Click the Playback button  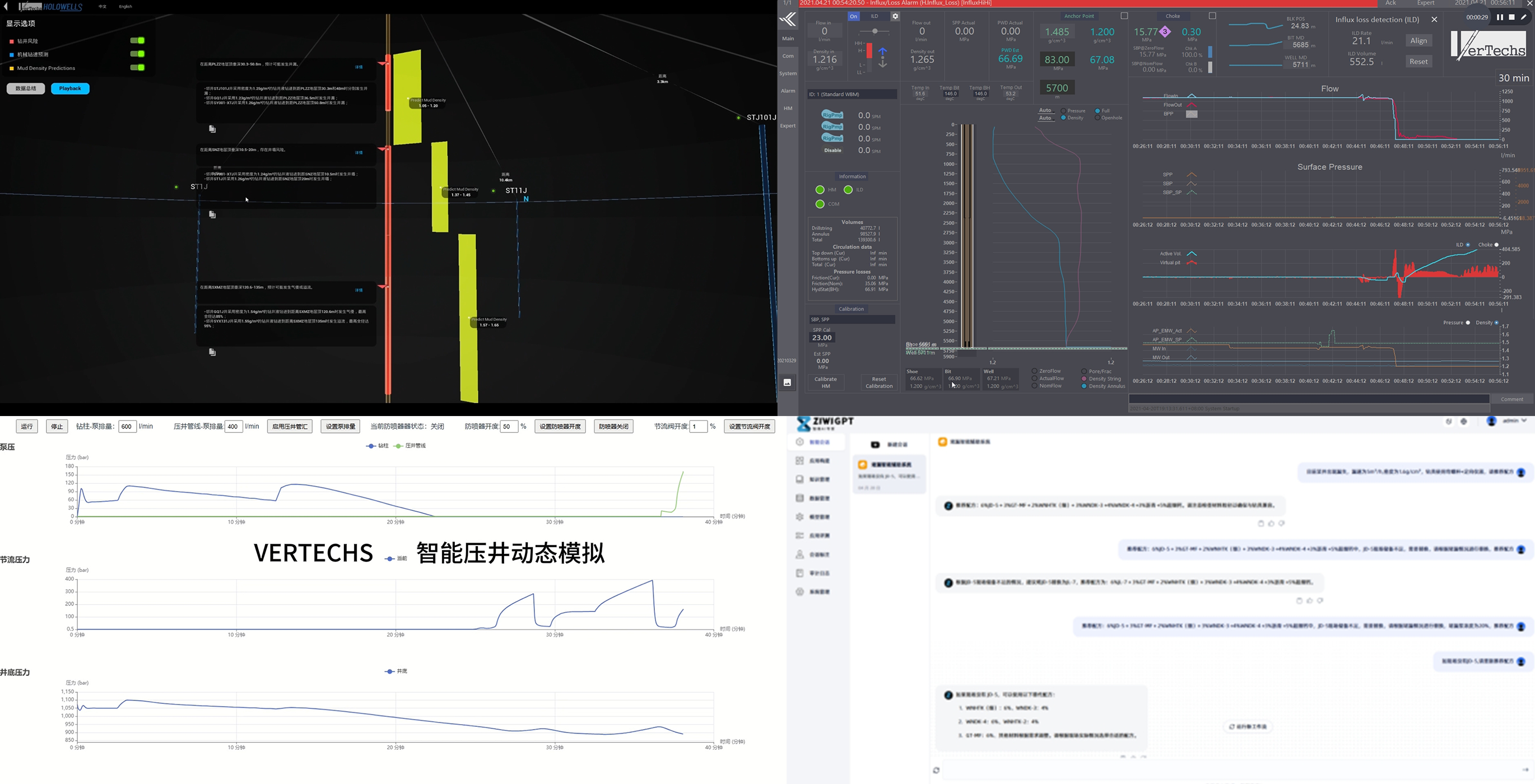pos(69,89)
